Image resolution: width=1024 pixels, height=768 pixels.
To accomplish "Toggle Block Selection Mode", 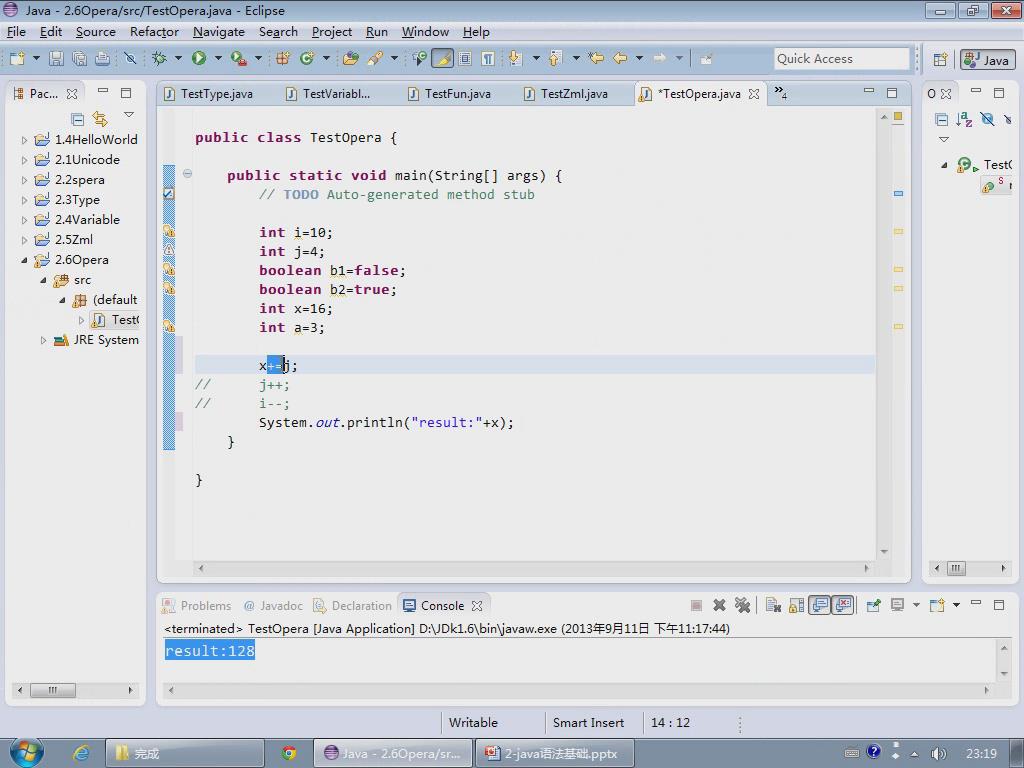I will pos(465,59).
